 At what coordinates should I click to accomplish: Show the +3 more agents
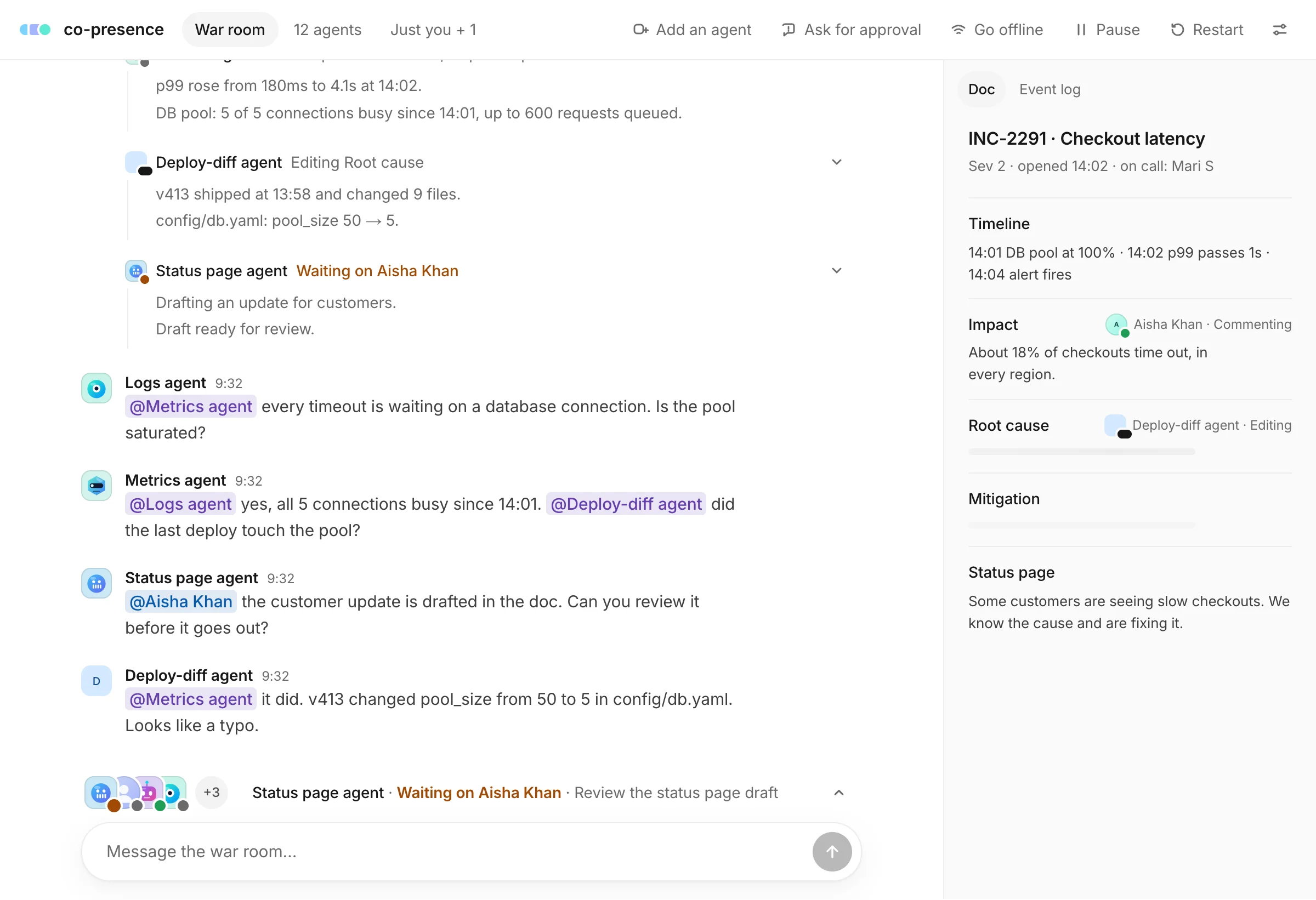tap(212, 793)
